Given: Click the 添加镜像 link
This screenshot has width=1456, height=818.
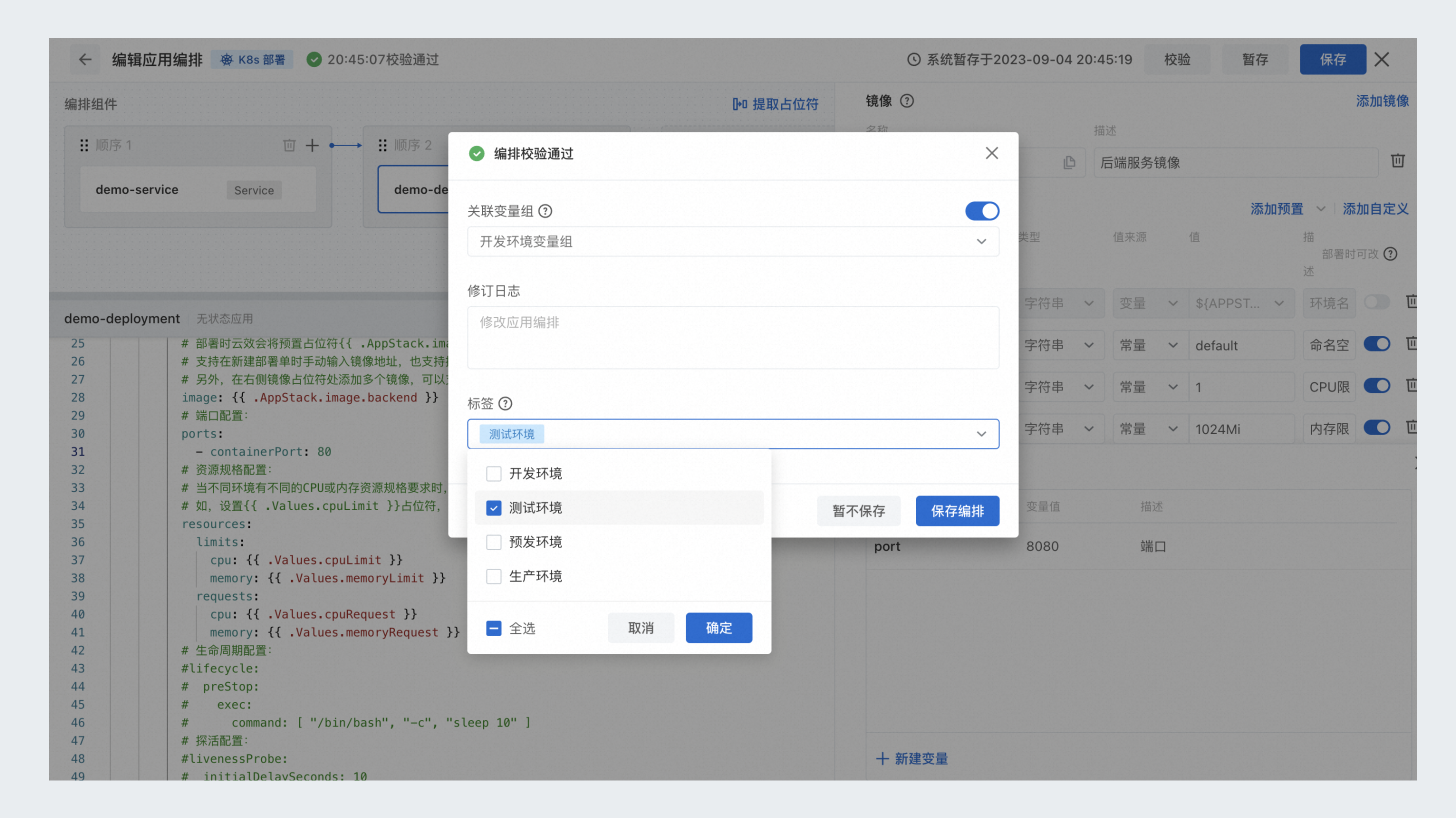Looking at the screenshot, I should pos(1382,101).
